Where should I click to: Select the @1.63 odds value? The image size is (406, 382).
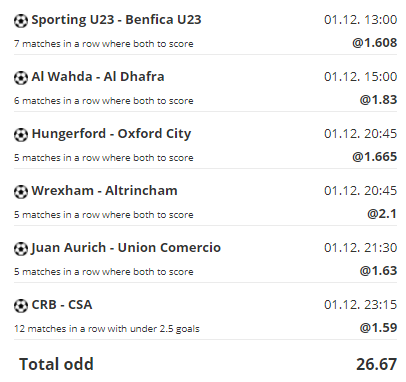pos(378,271)
